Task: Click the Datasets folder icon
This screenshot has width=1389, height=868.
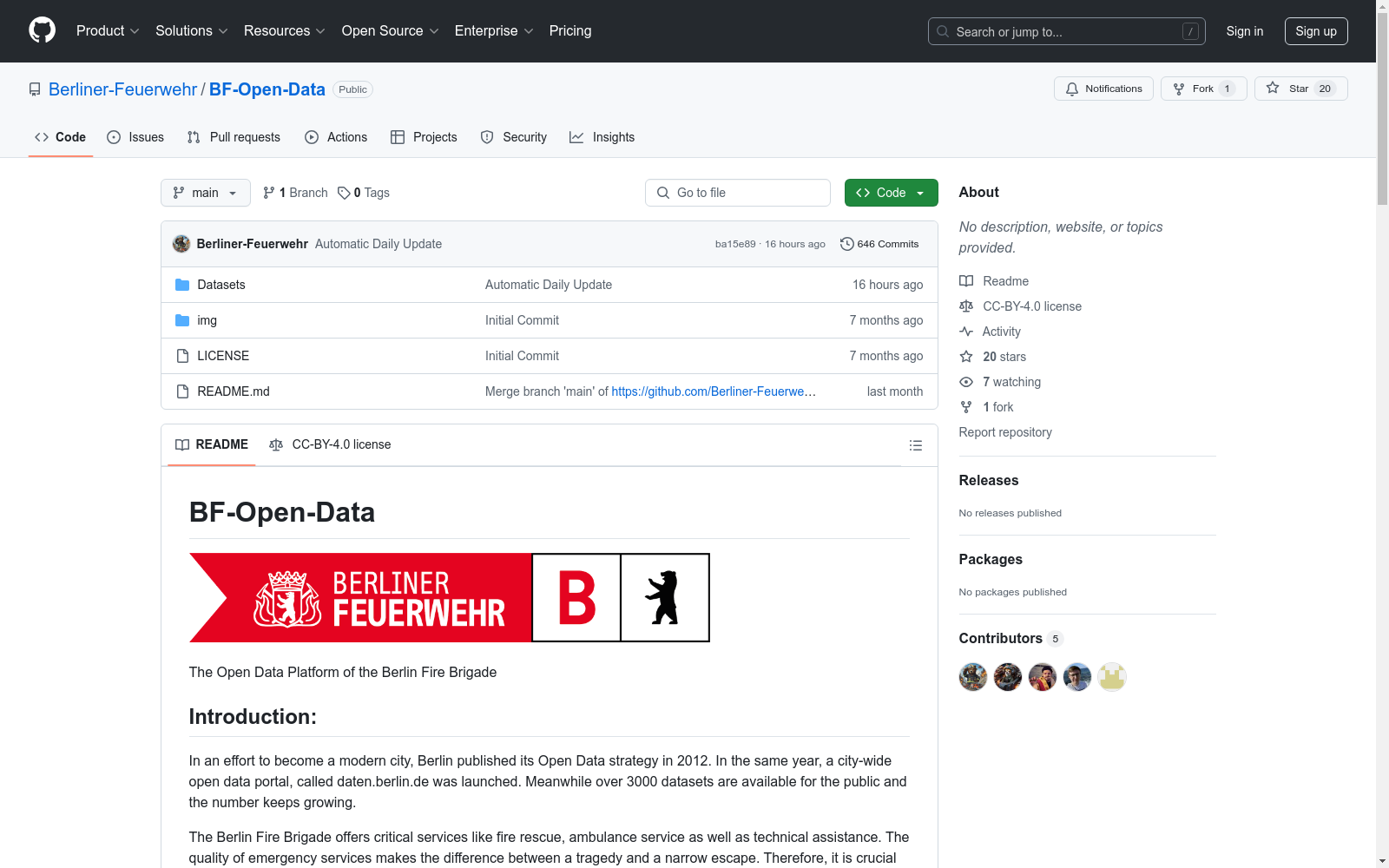Action: pos(182,285)
